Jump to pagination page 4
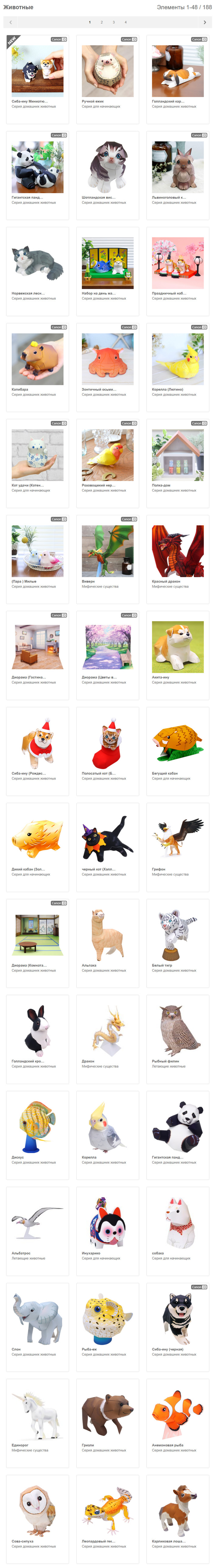 [126, 22]
